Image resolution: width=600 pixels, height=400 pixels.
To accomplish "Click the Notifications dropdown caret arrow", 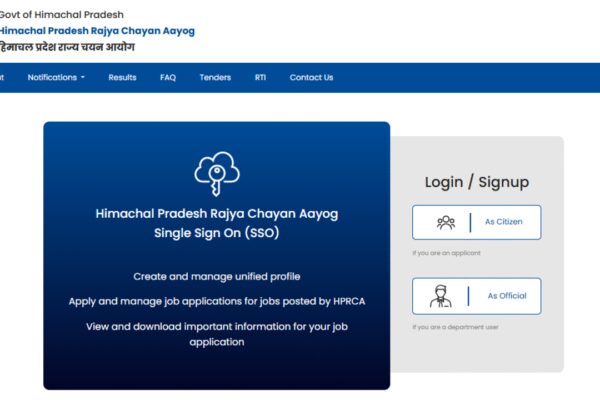I will 83,77.
